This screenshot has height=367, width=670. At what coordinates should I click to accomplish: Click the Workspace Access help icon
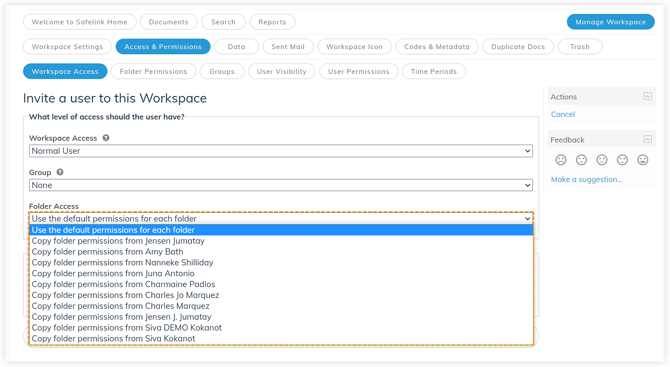pos(106,138)
